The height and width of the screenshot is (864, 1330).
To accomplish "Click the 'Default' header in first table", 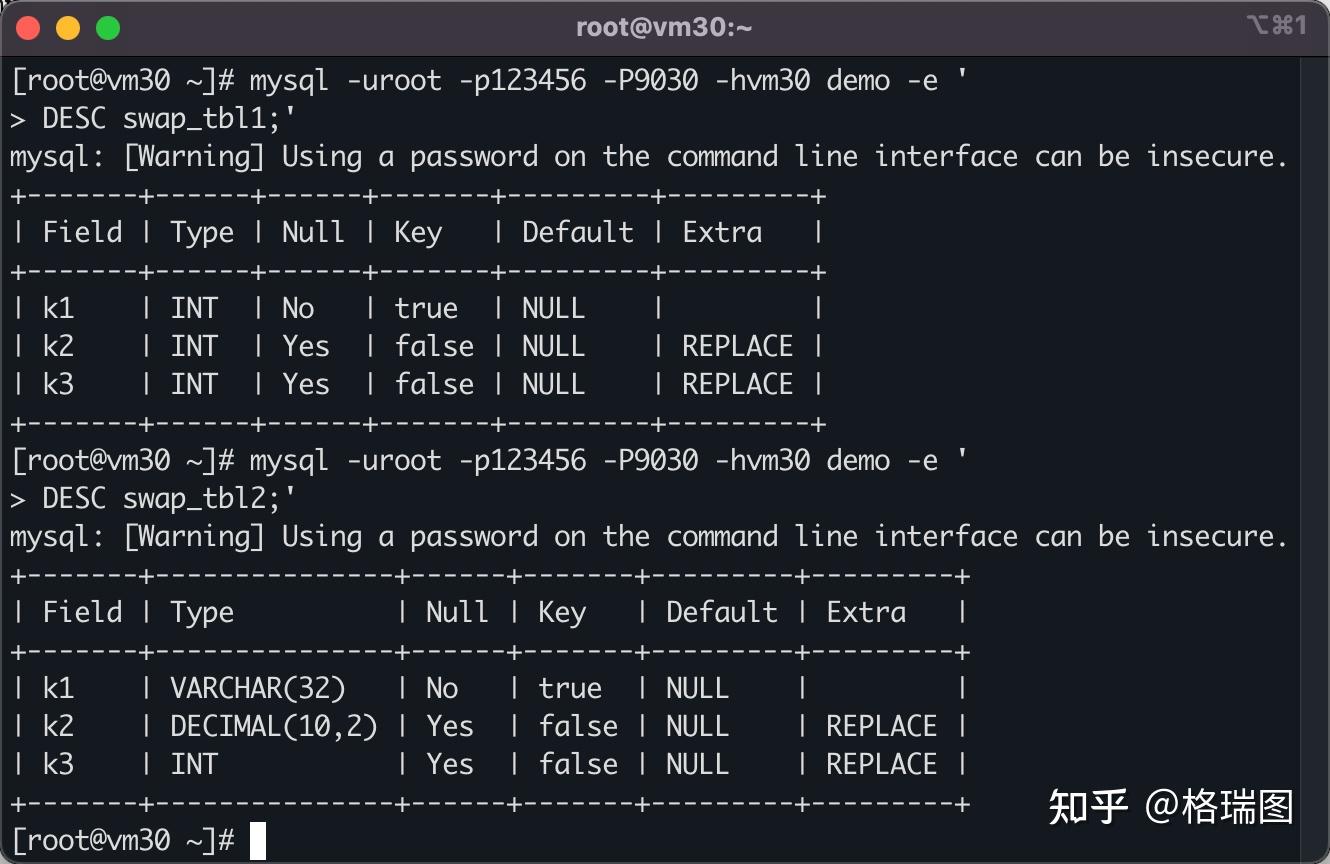I will coord(578,232).
